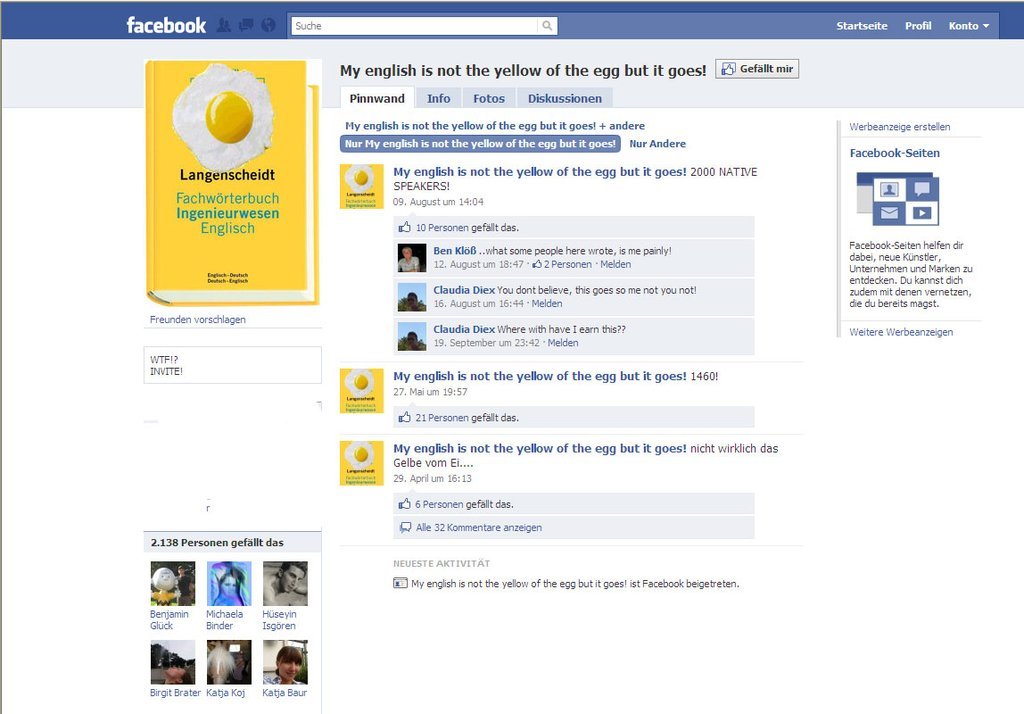1024x714 pixels.
Task: Expand the Konto dropdown menu
Action: click(x=968, y=26)
